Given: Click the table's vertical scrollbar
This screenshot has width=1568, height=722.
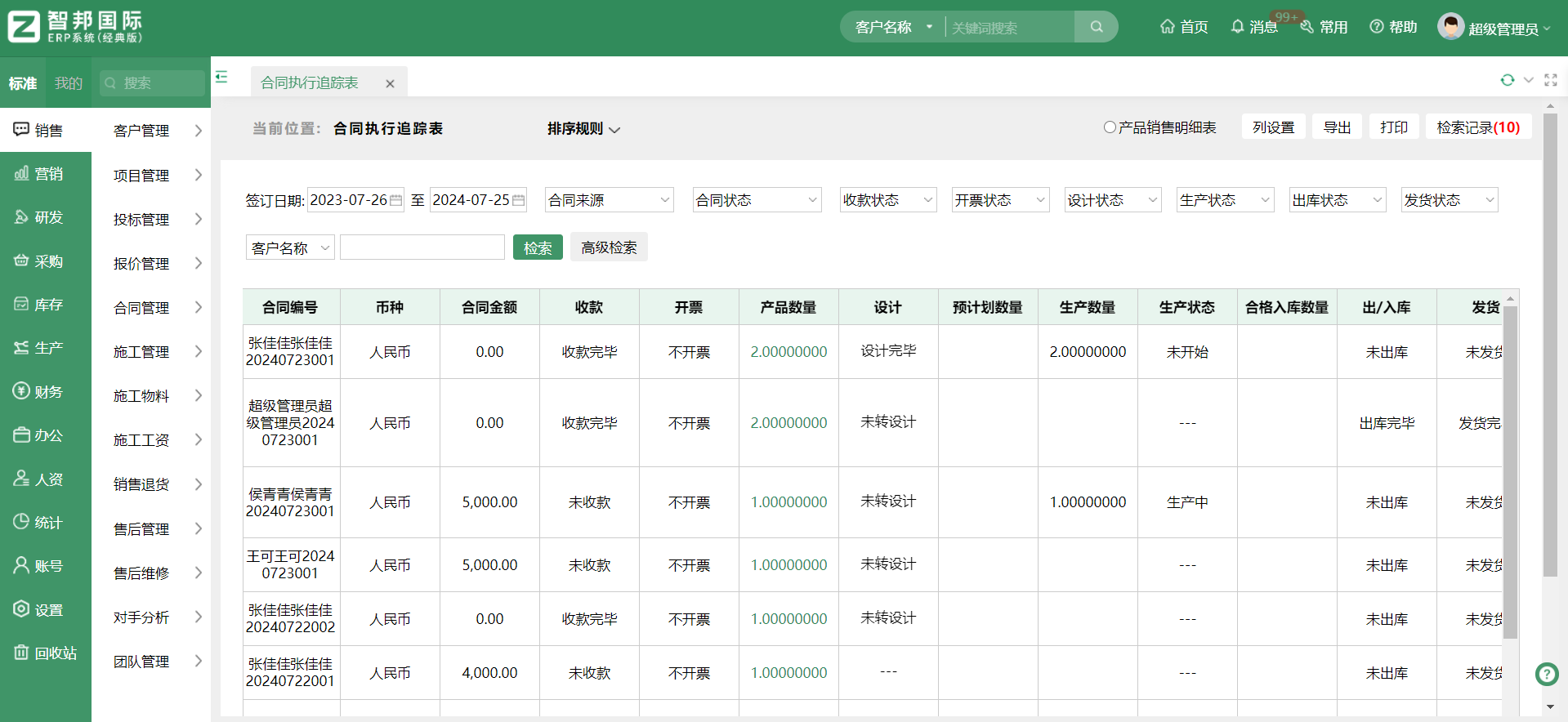Looking at the screenshot, I should pos(1510,472).
